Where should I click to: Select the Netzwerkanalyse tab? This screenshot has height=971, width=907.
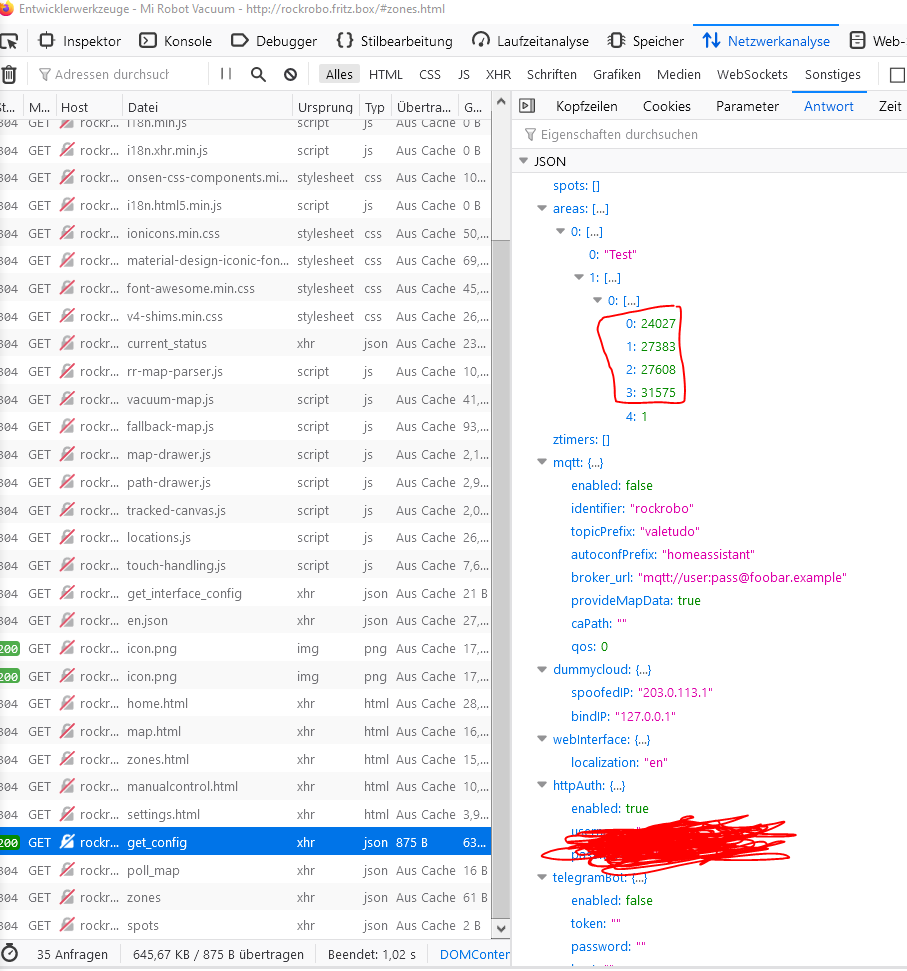pos(766,41)
